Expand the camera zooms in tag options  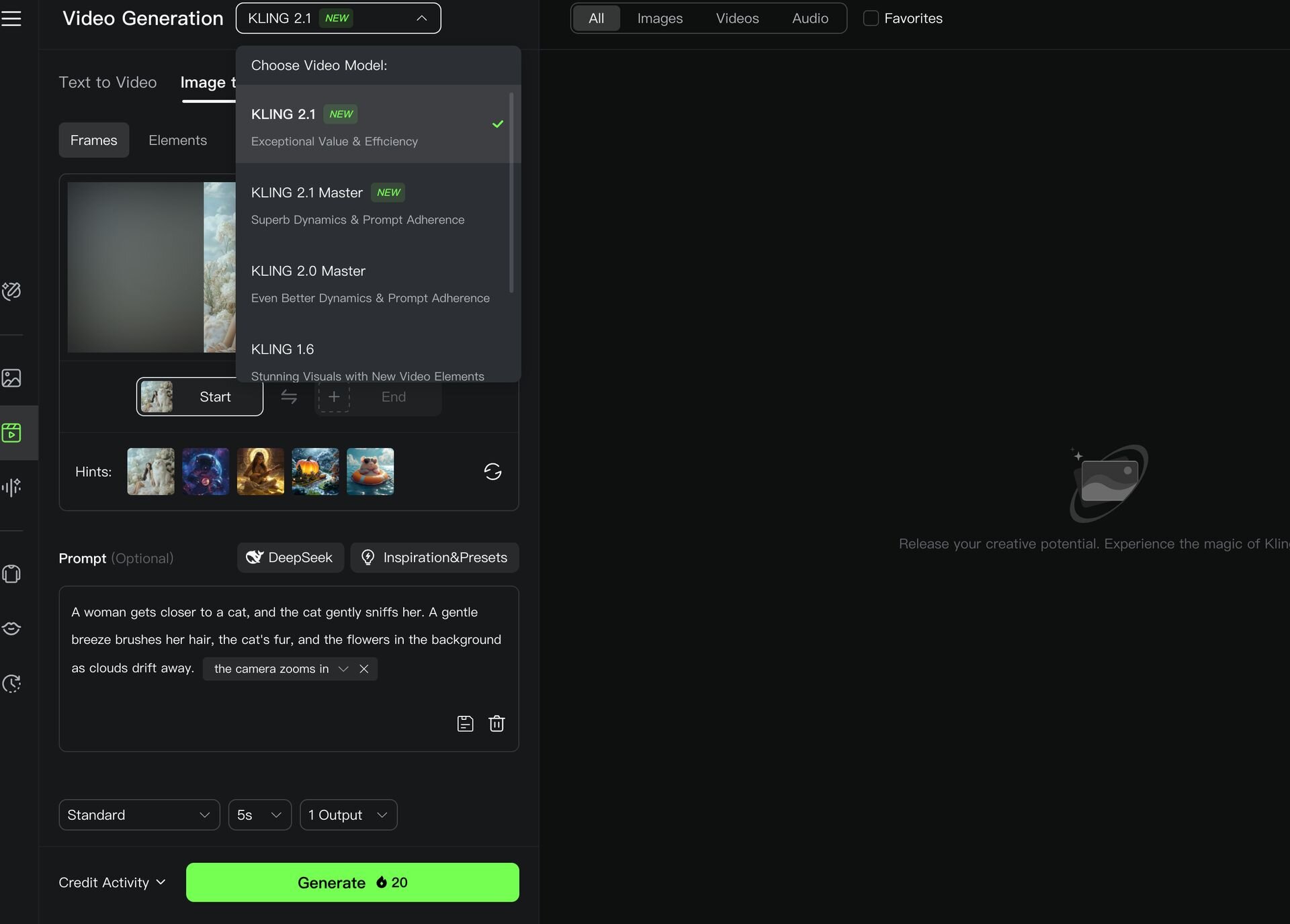coord(343,669)
